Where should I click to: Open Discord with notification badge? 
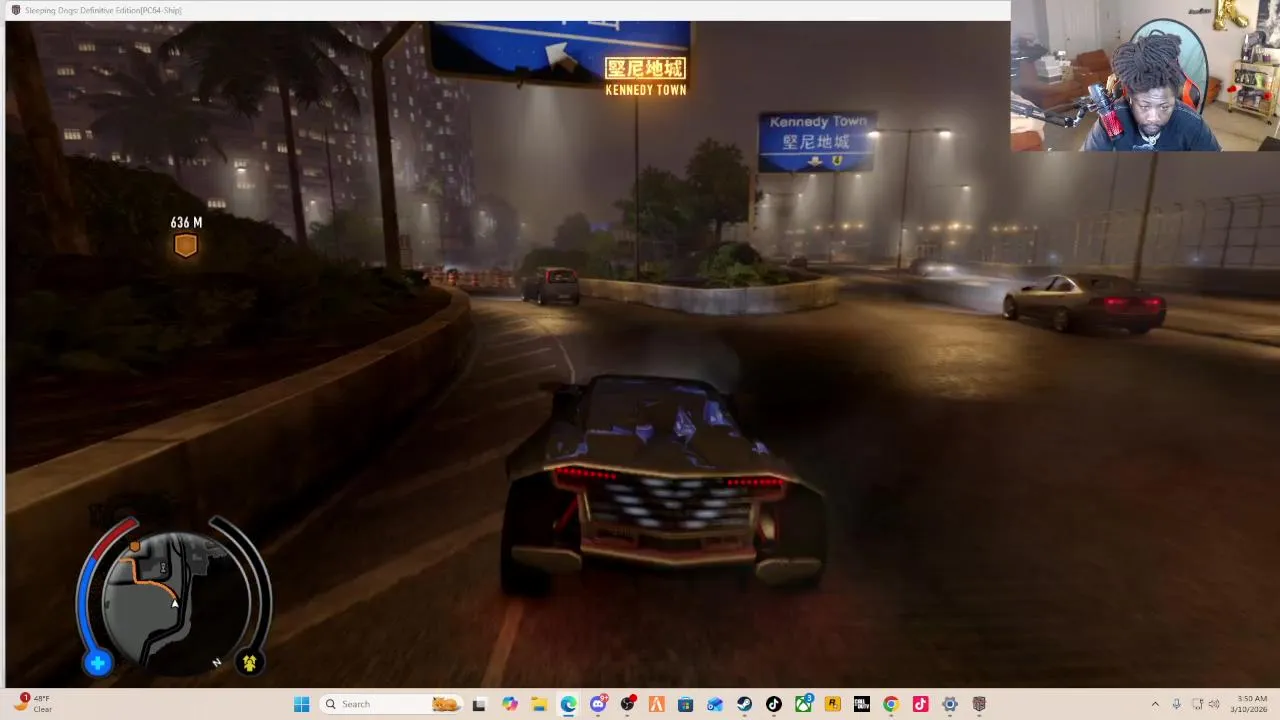pyautogui.click(x=598, y=704)
